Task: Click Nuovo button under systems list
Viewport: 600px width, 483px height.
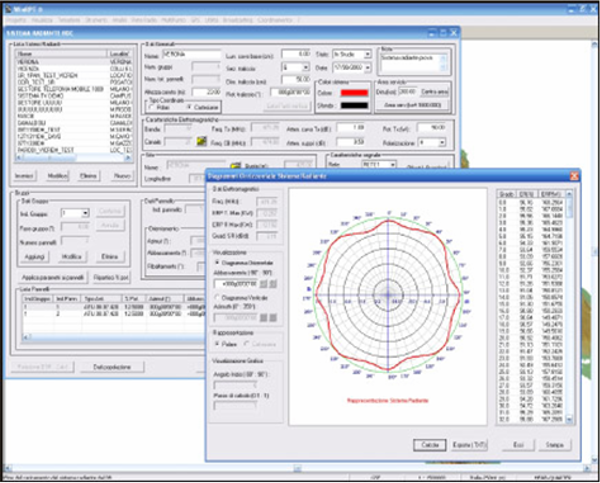Action: point(122,176)
